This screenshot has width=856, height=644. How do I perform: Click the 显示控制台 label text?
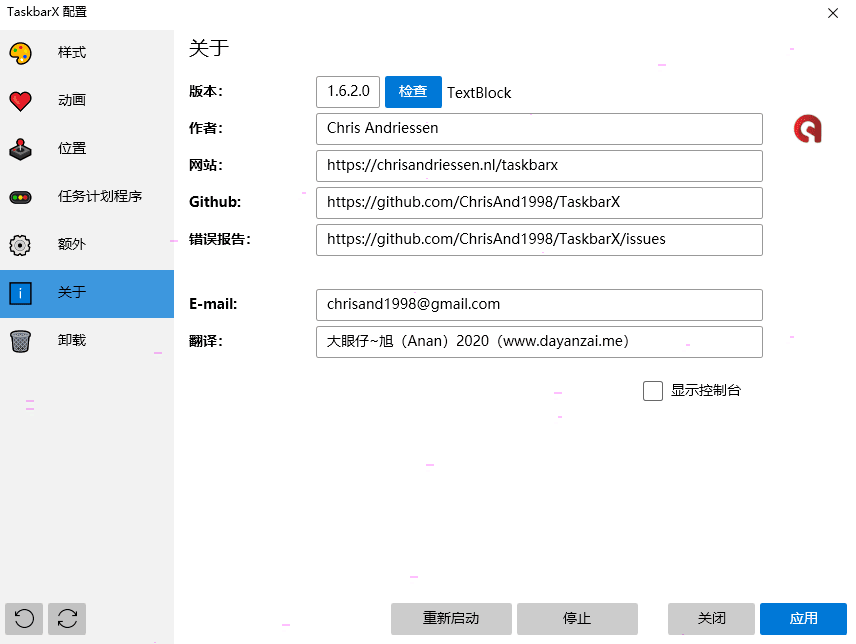pyautogui.click(x=705, y=390)
